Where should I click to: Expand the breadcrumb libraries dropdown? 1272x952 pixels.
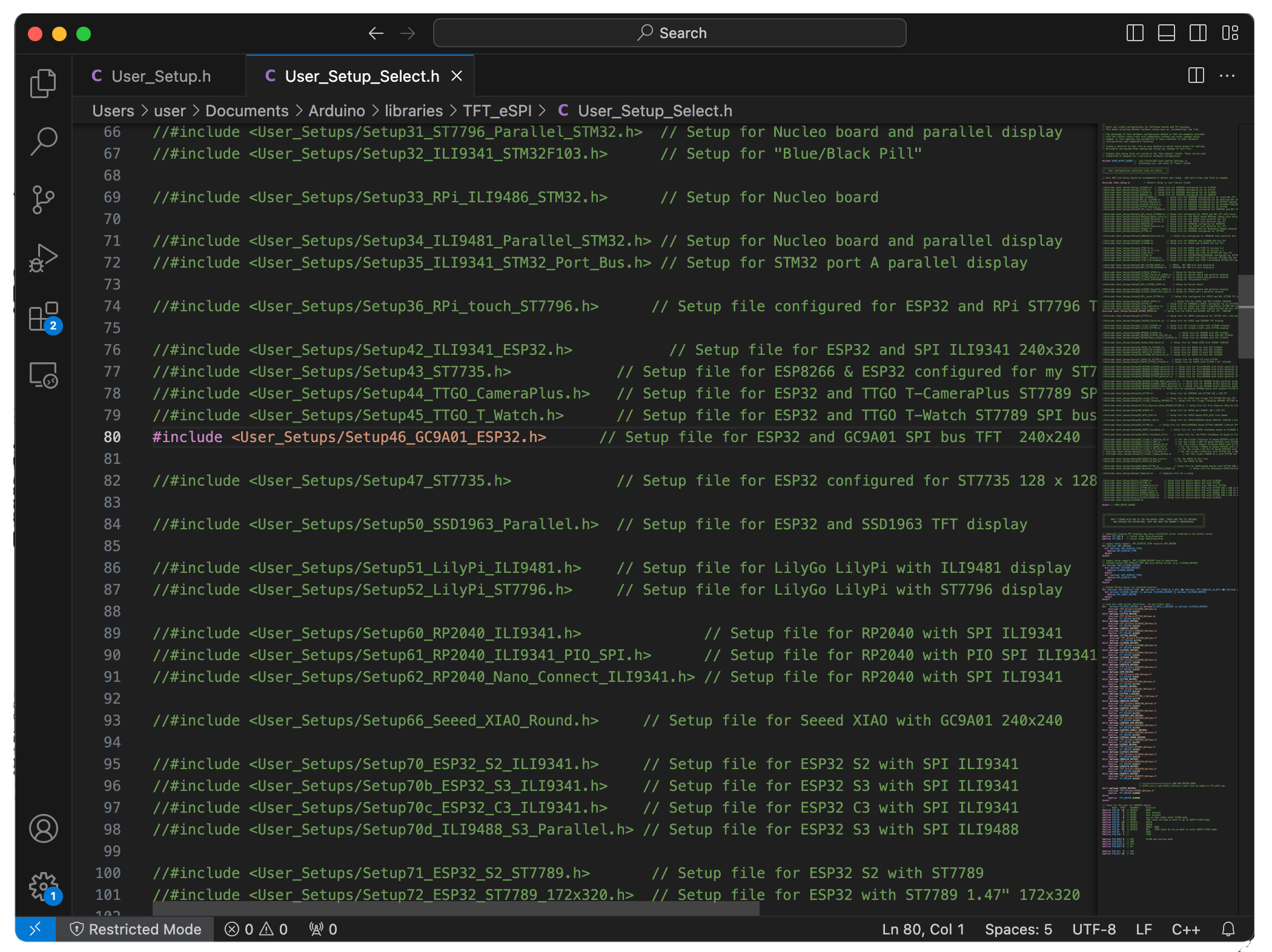416,110
